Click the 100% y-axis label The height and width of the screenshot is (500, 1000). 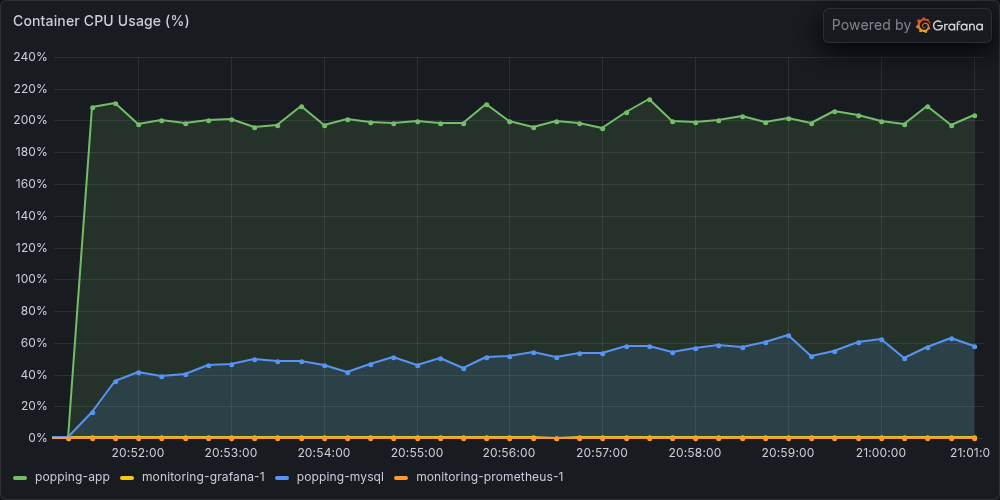coord(30,279)
